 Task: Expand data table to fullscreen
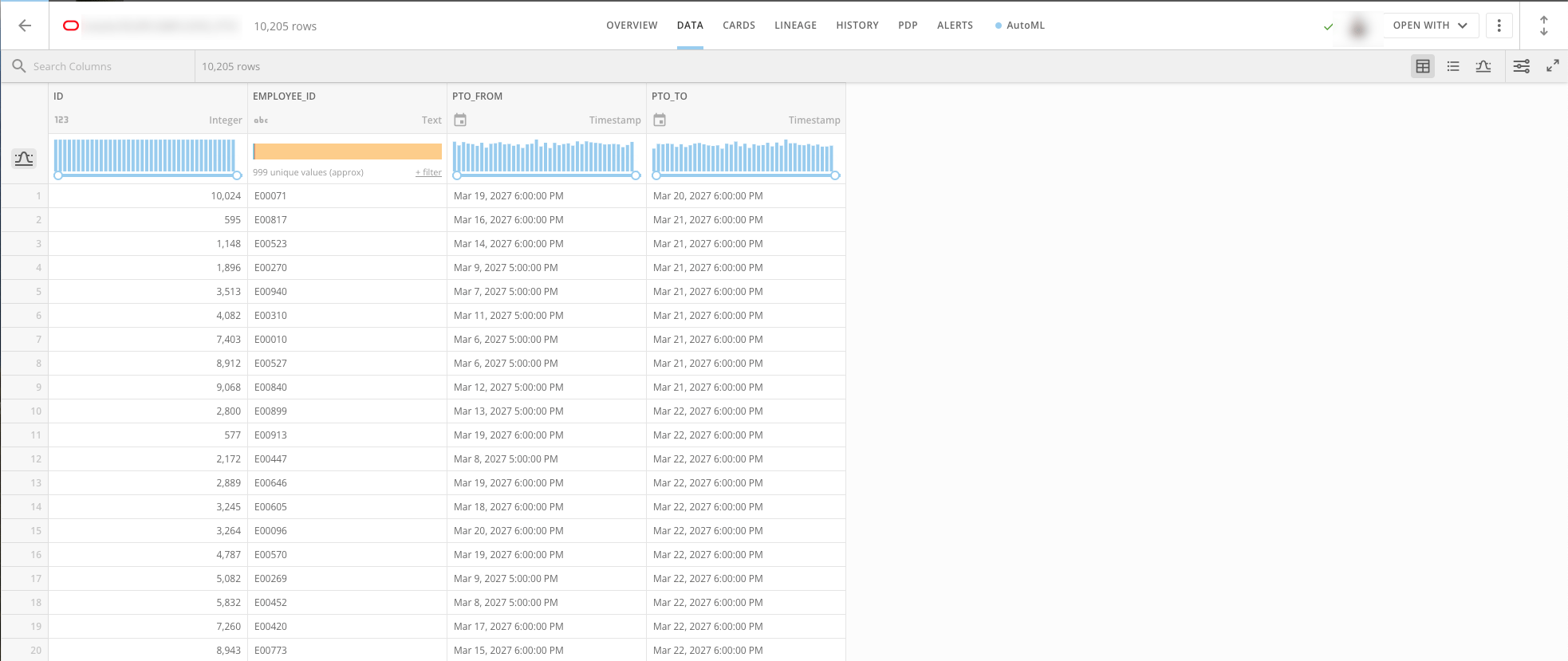(x=1553, y=66)
